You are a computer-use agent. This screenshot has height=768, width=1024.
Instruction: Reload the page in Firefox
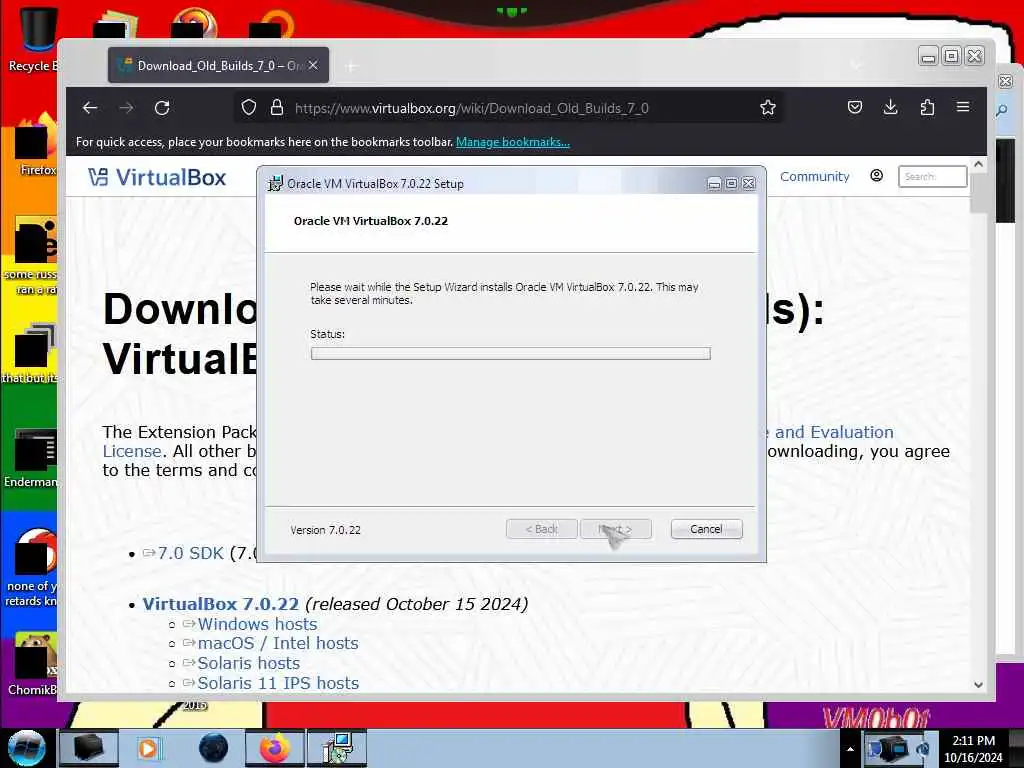162,108
